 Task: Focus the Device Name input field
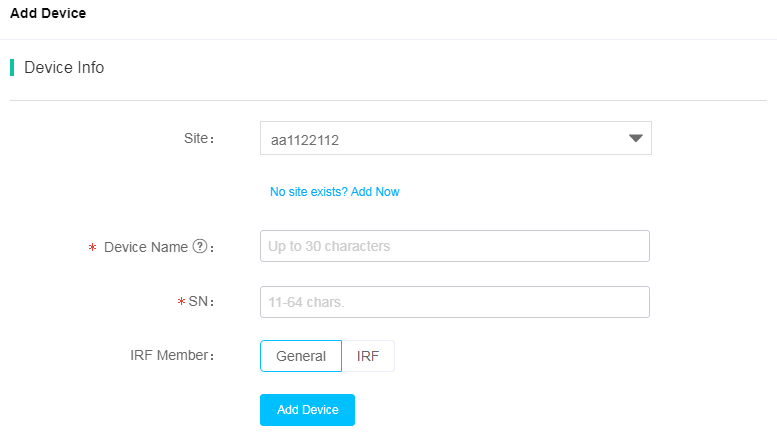[x=454, y=246]
